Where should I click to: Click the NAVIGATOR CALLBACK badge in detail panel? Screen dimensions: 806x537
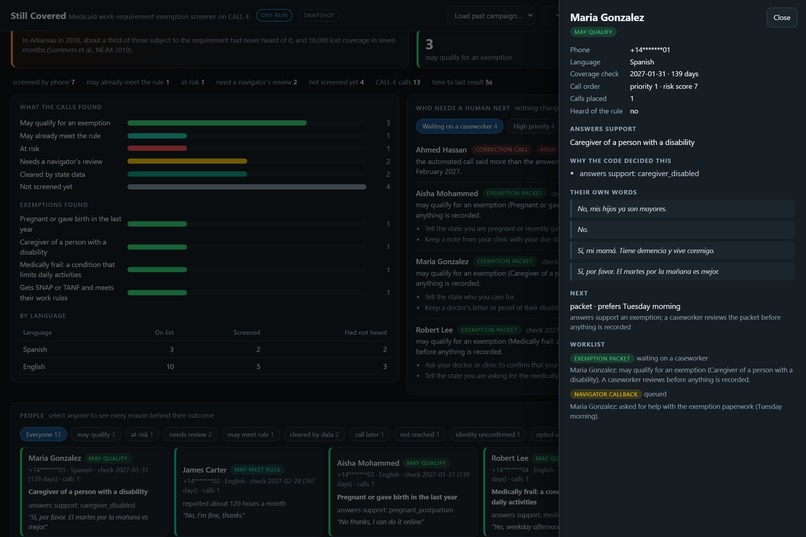(x=606, y=394)
